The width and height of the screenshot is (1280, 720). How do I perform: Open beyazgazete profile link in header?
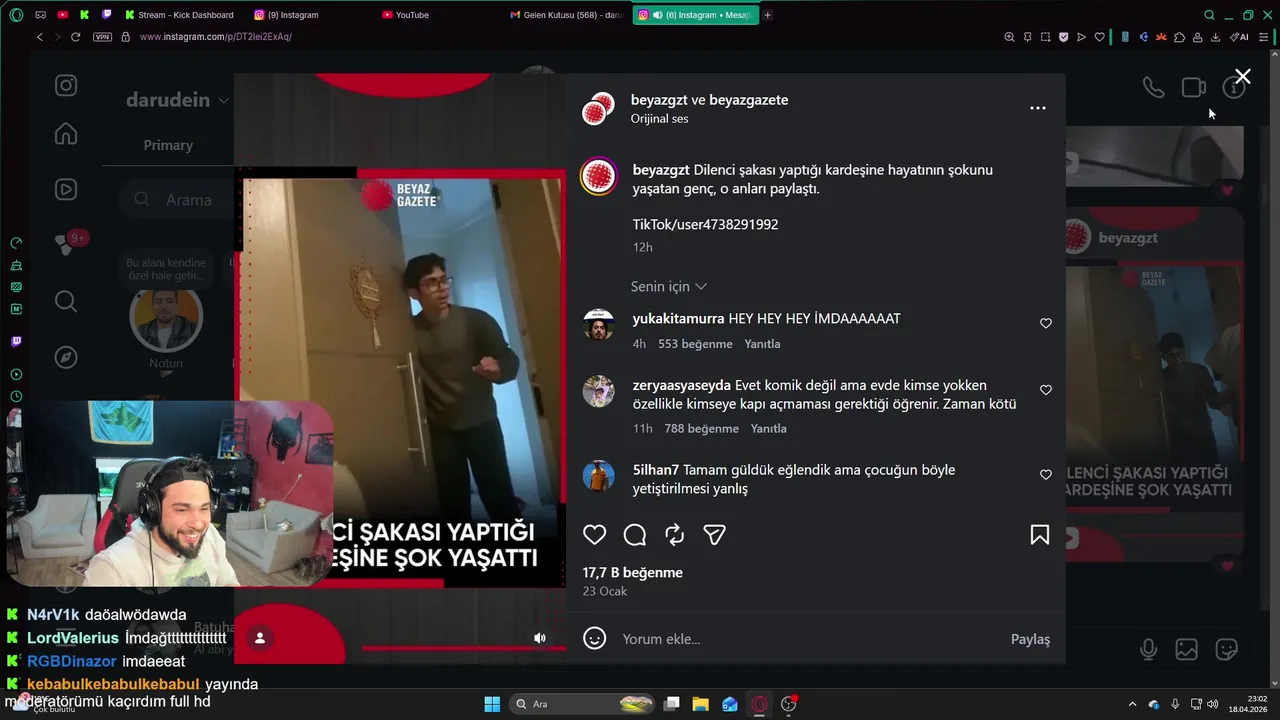point(748,100)
